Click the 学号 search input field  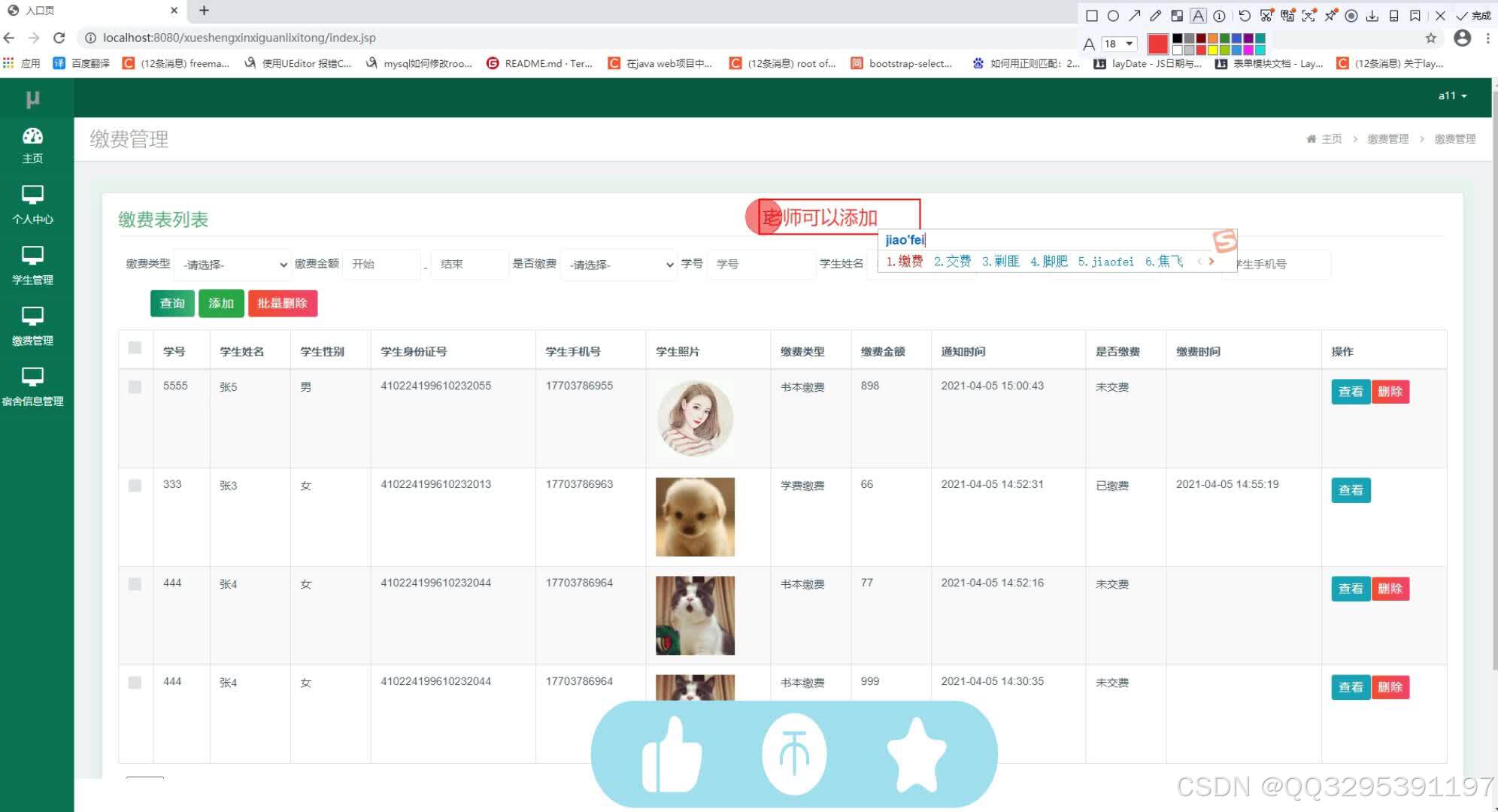(x=761, y=265)
